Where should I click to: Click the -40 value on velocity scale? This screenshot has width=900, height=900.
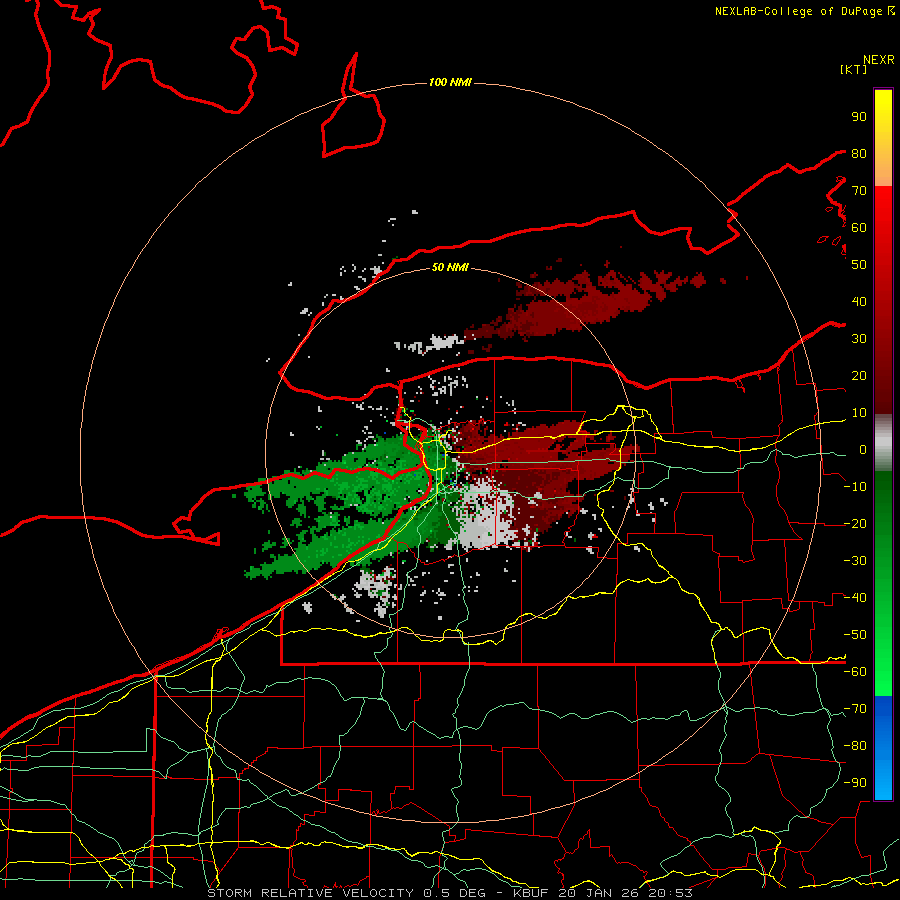855,598
